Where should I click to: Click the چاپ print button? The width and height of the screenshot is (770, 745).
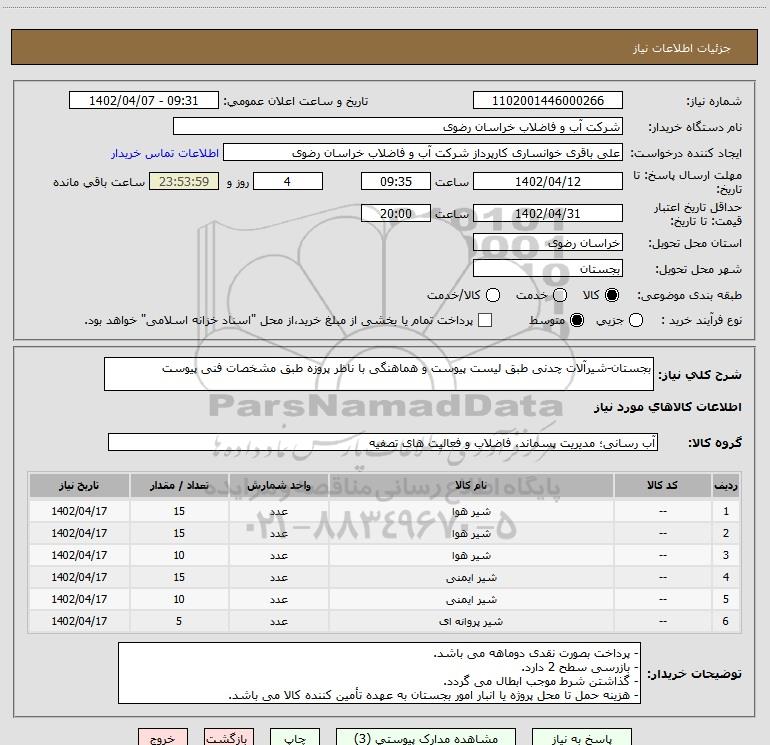click(x=295, y=738)
